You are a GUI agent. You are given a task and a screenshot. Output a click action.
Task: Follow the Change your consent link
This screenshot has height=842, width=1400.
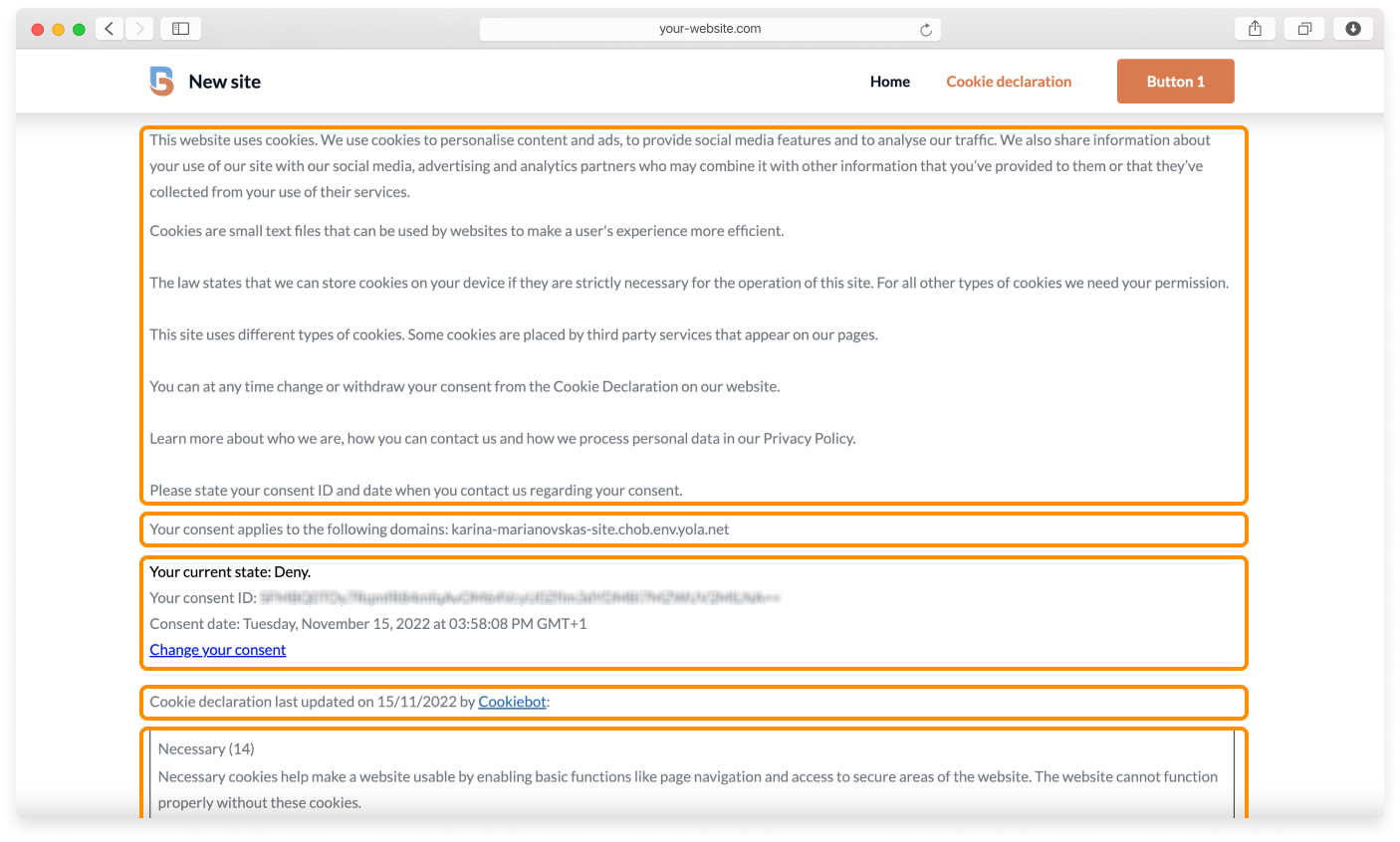click(x=218, y=650)
